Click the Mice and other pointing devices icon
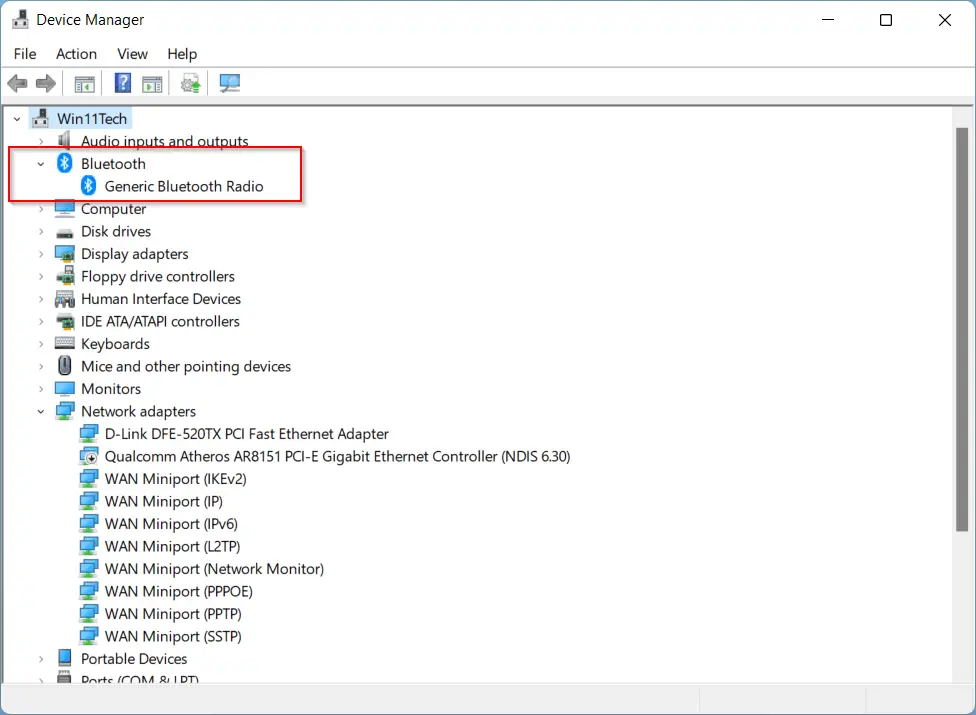Screen dimensions: 976x715 point(65,365)
